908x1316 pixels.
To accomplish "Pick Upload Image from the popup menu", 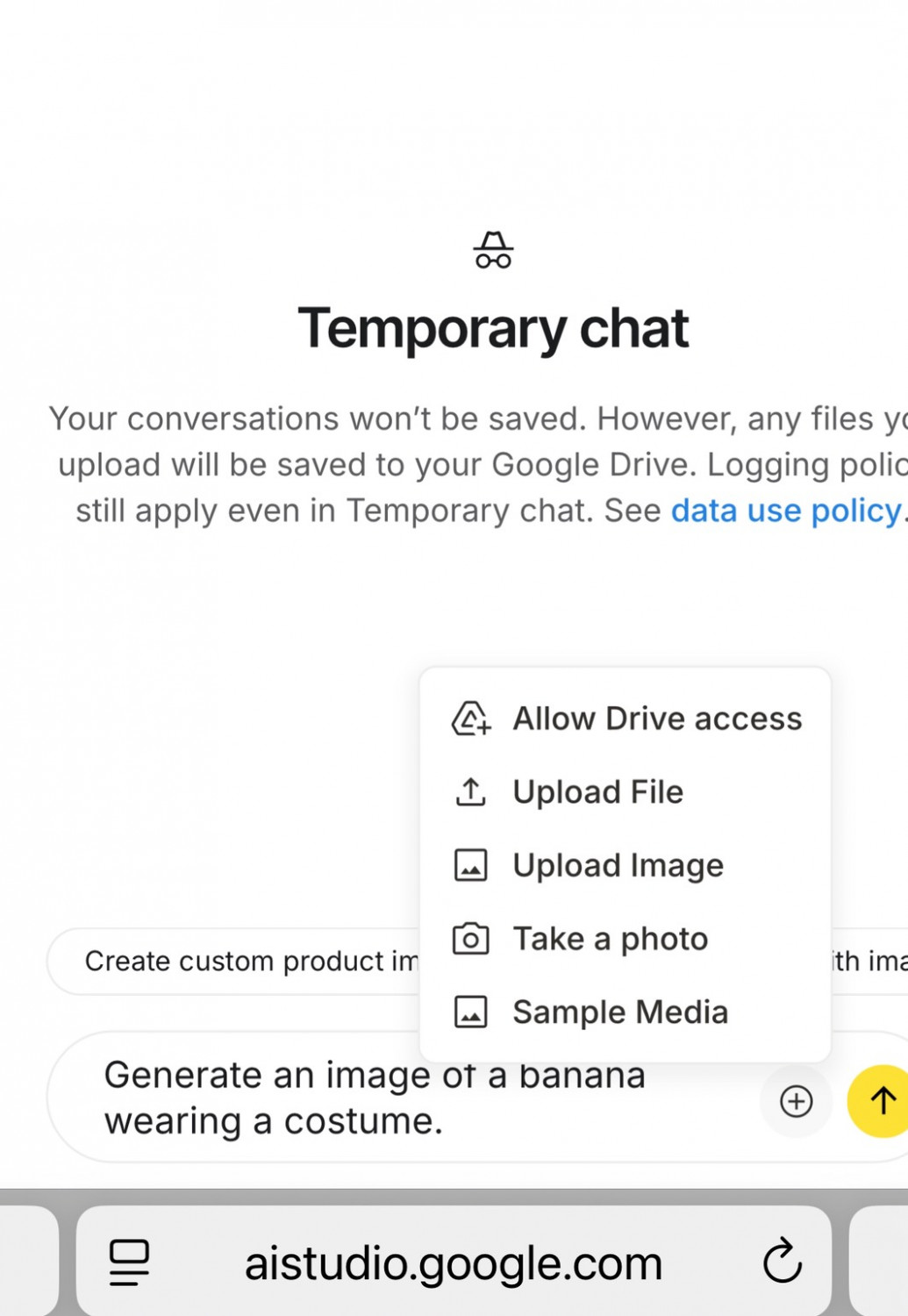I will 618,866.
